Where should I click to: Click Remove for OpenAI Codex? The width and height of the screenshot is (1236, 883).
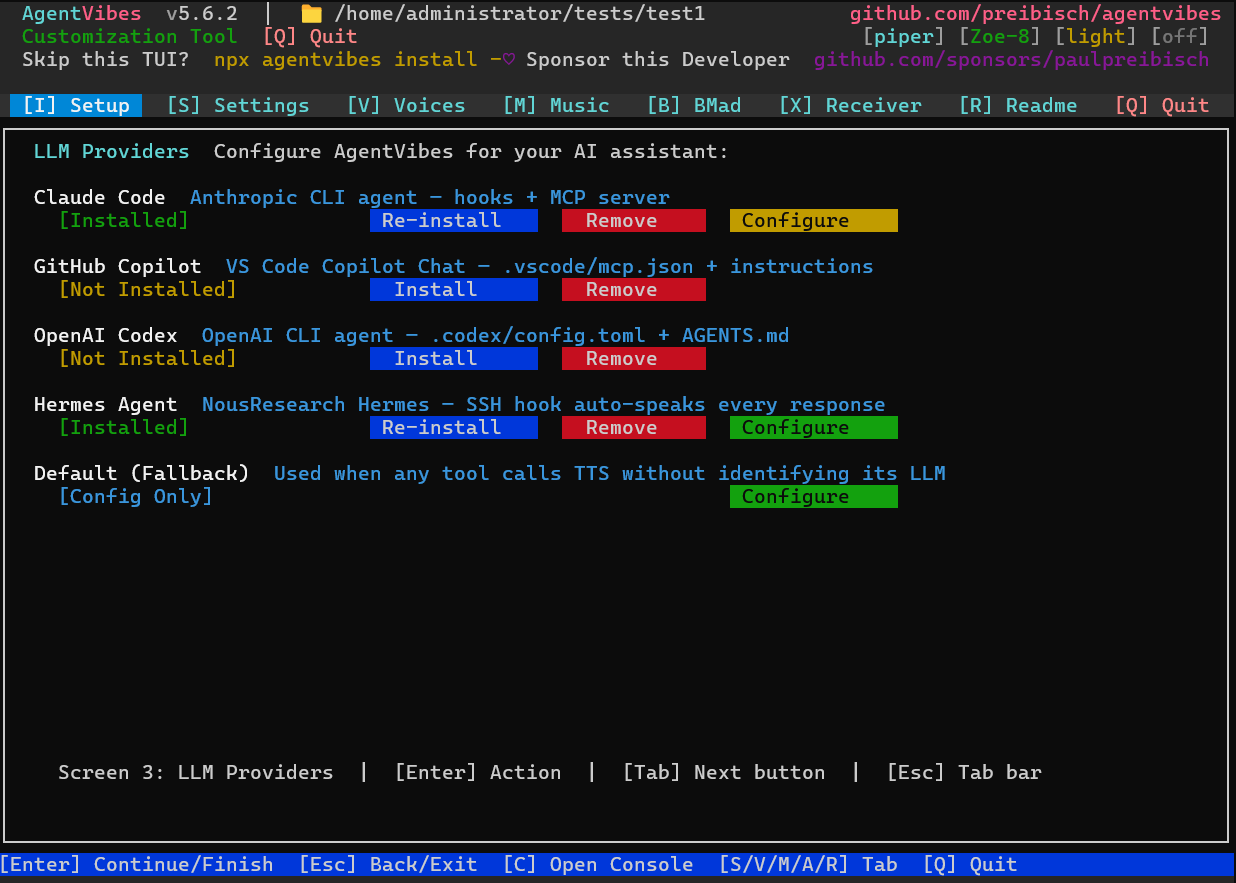[634, 358]
